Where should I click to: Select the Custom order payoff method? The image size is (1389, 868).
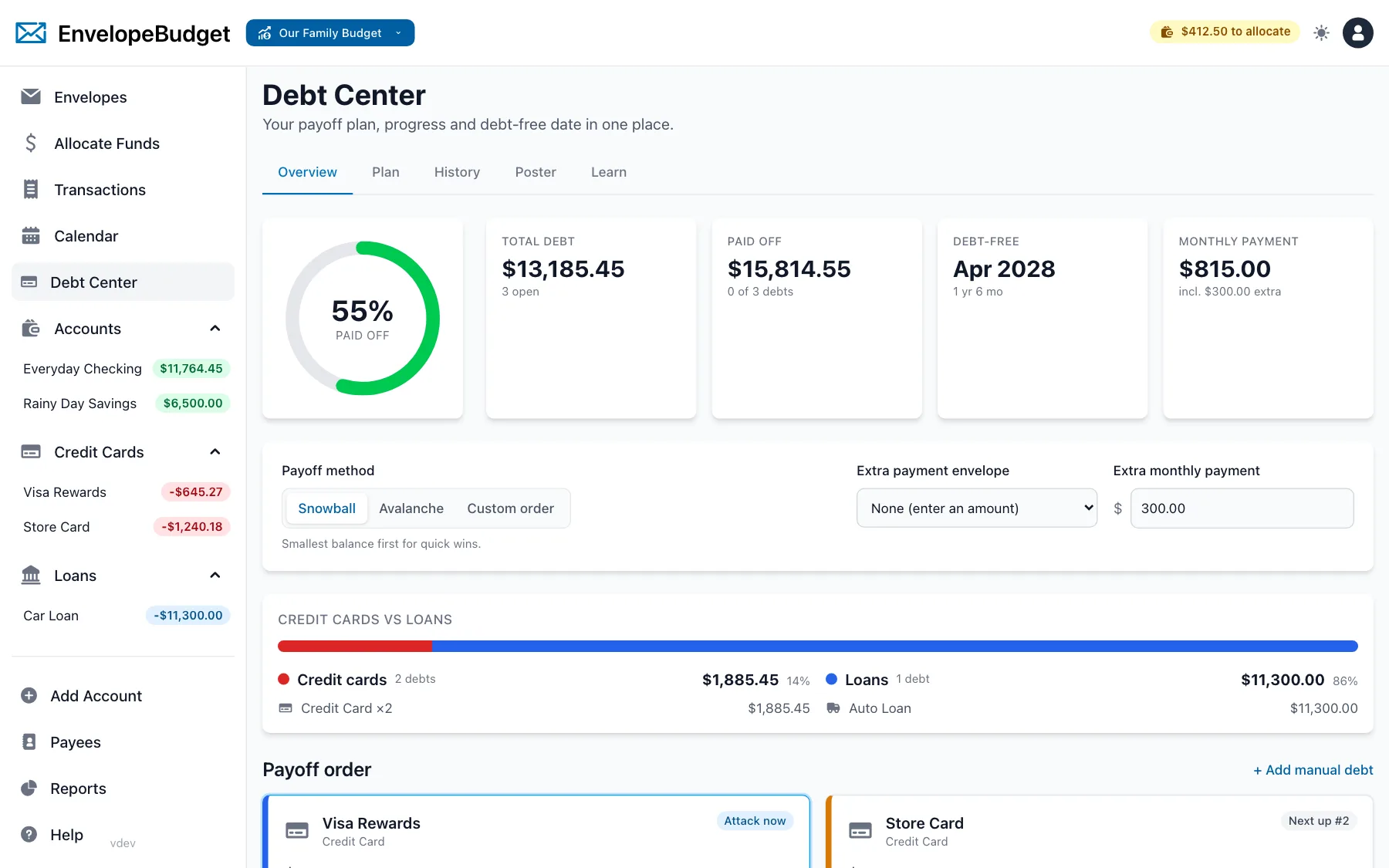(510, 508)
